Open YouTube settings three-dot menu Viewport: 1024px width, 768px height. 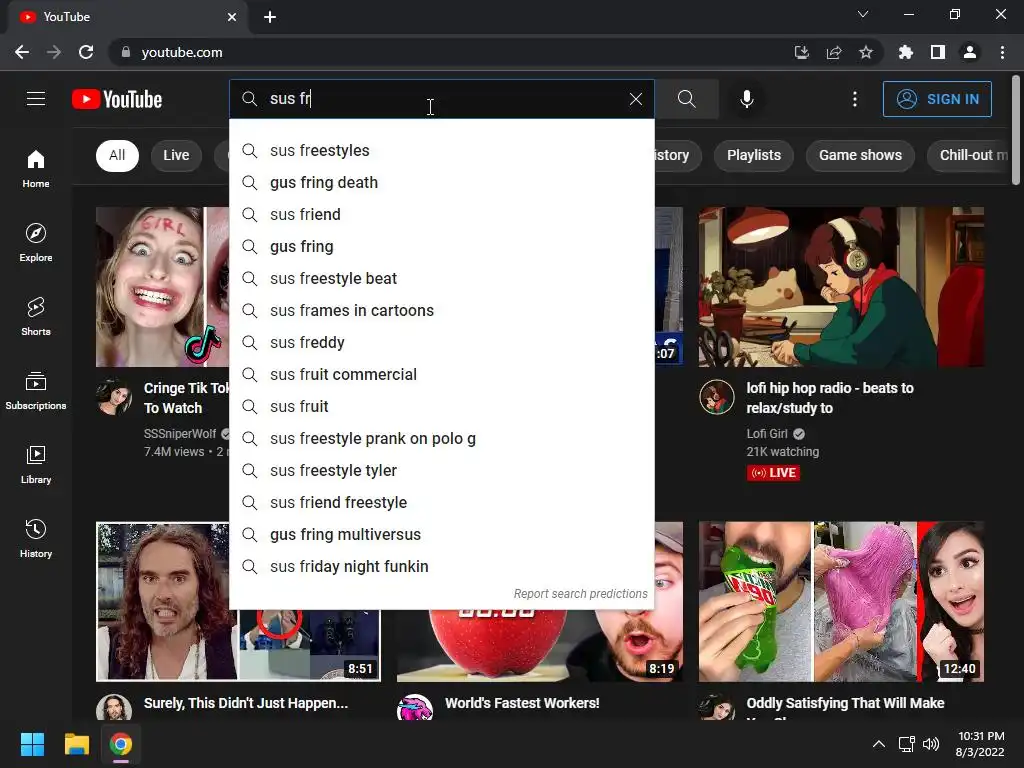point(854,99)
